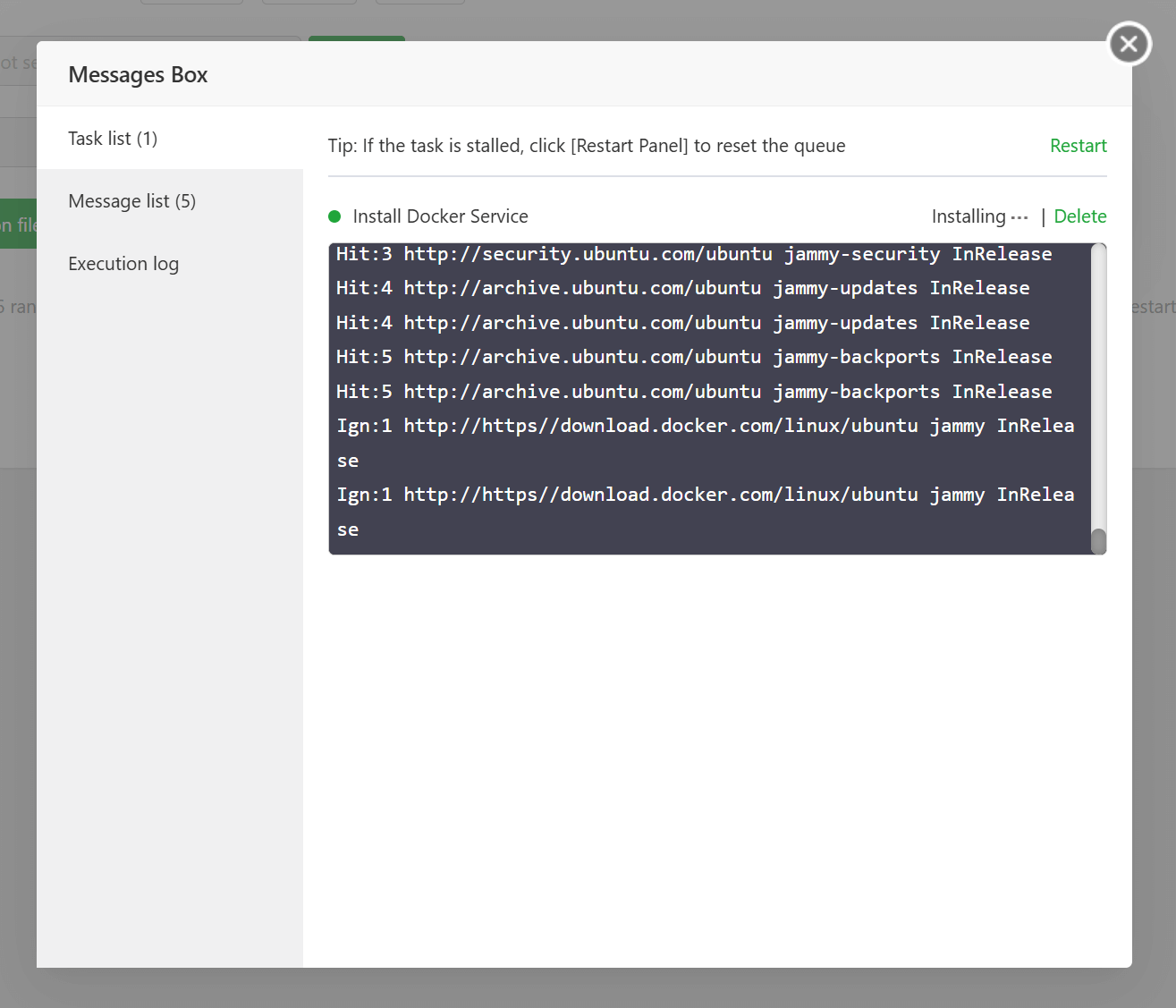Click the Restart link
The width and height of the screenshot is (1176, 1008).
(x=1078, y=146)
